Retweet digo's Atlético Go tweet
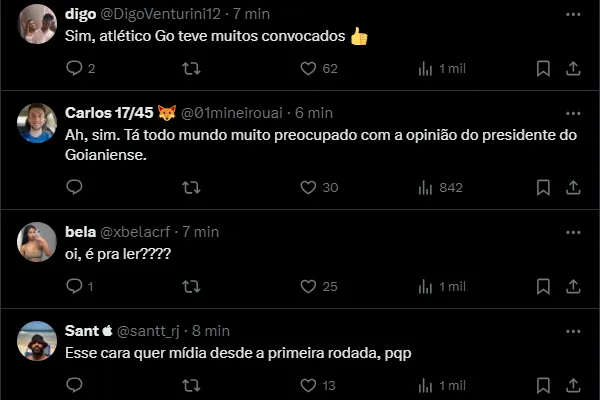 pos(192,68)
